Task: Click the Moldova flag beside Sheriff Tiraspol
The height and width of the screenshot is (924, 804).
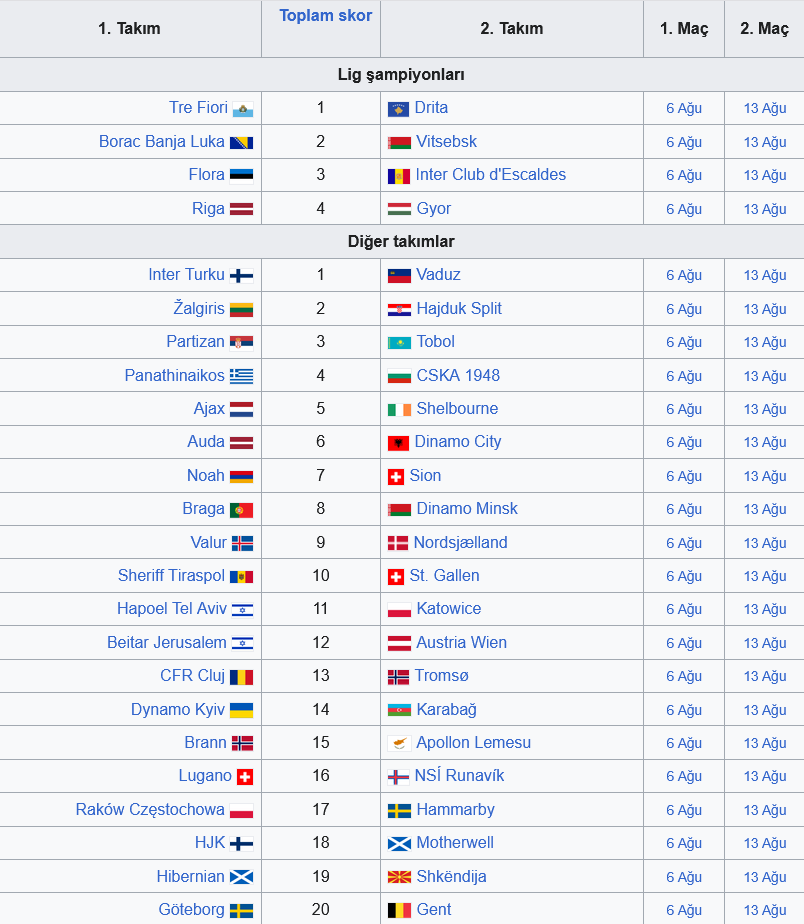Action: coord(242,576)
